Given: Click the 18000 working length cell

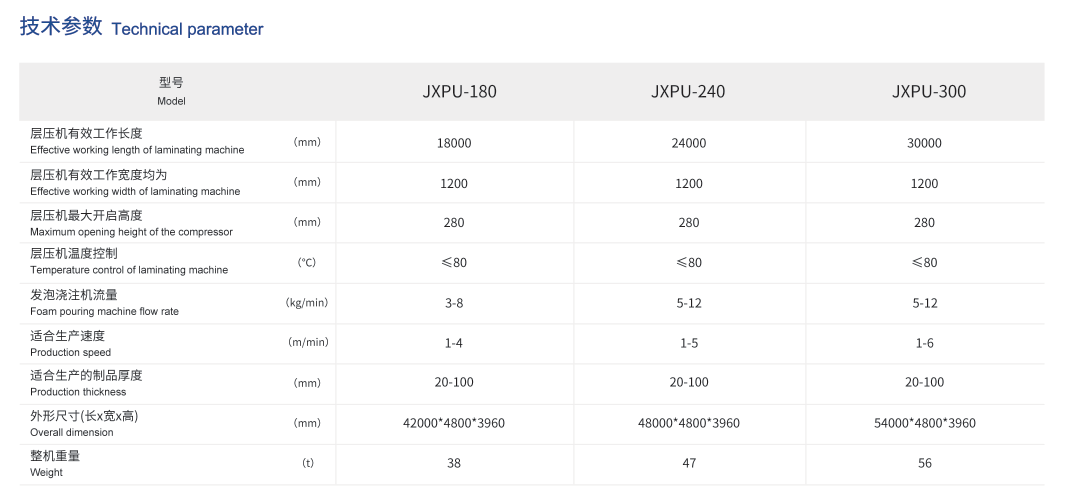Looking at the screenshot, I should [454, 143].
